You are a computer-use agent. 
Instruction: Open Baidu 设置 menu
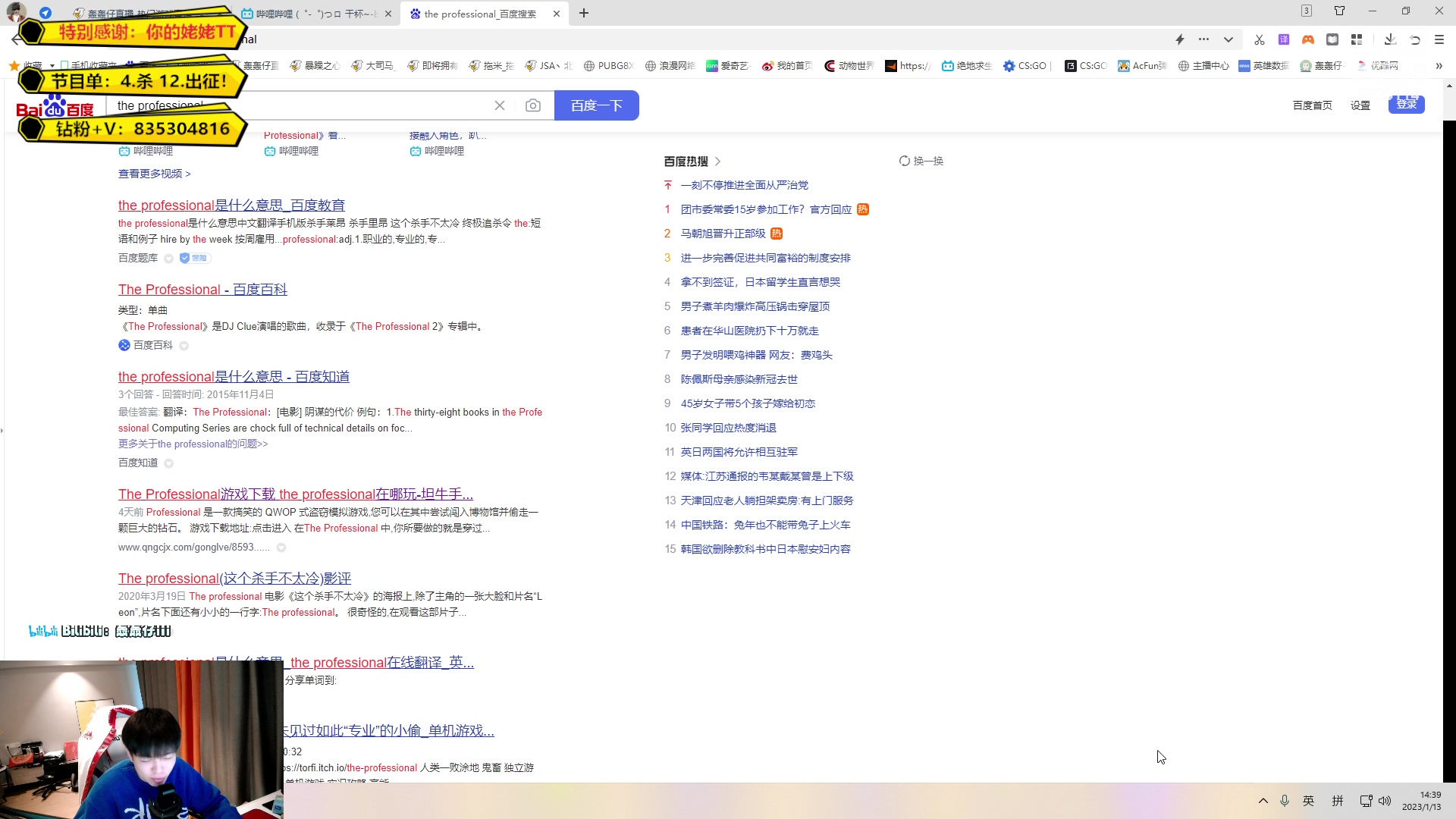point(1360,105)
